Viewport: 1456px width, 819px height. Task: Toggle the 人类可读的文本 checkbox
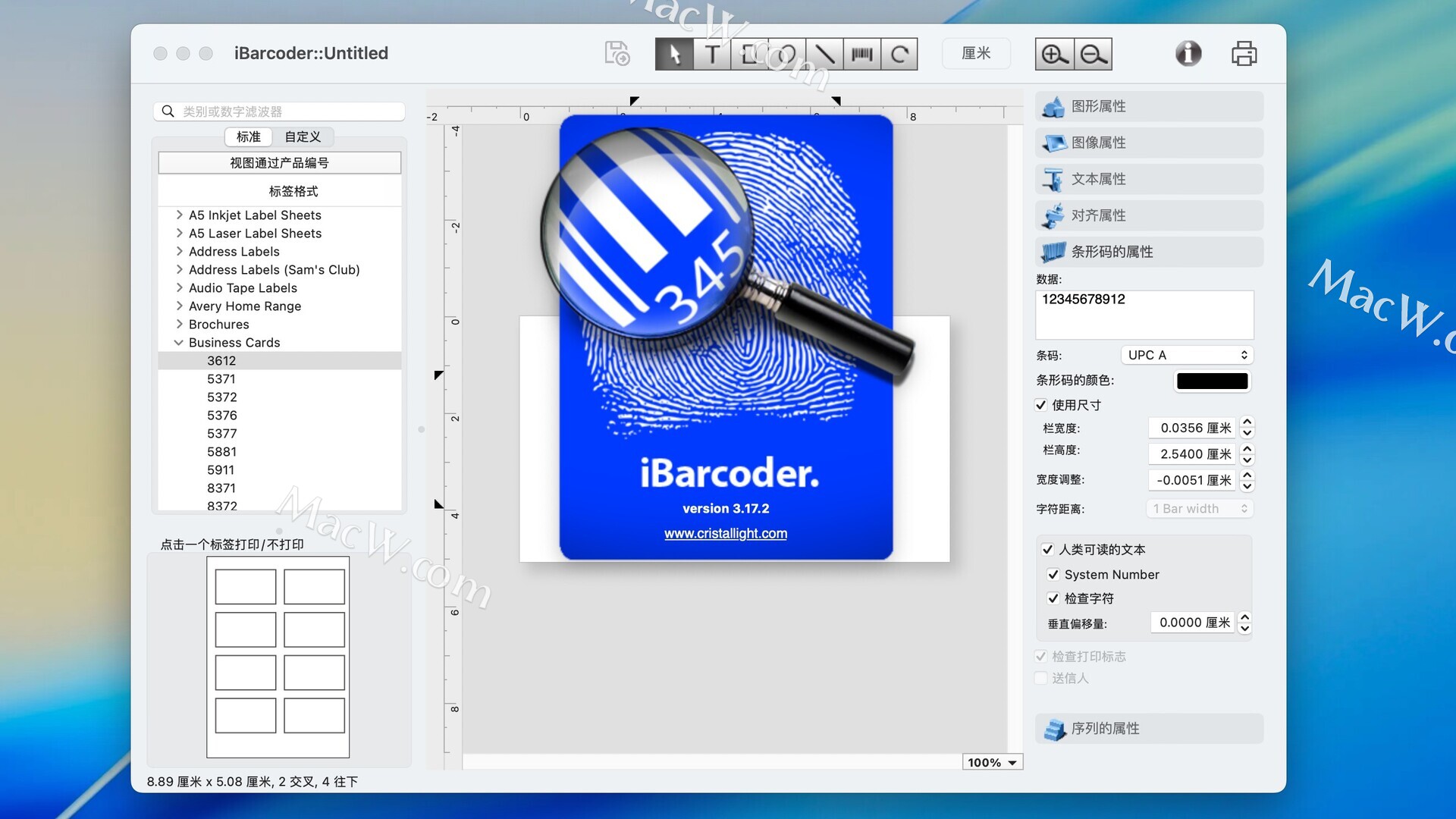tap(1047, 549)
